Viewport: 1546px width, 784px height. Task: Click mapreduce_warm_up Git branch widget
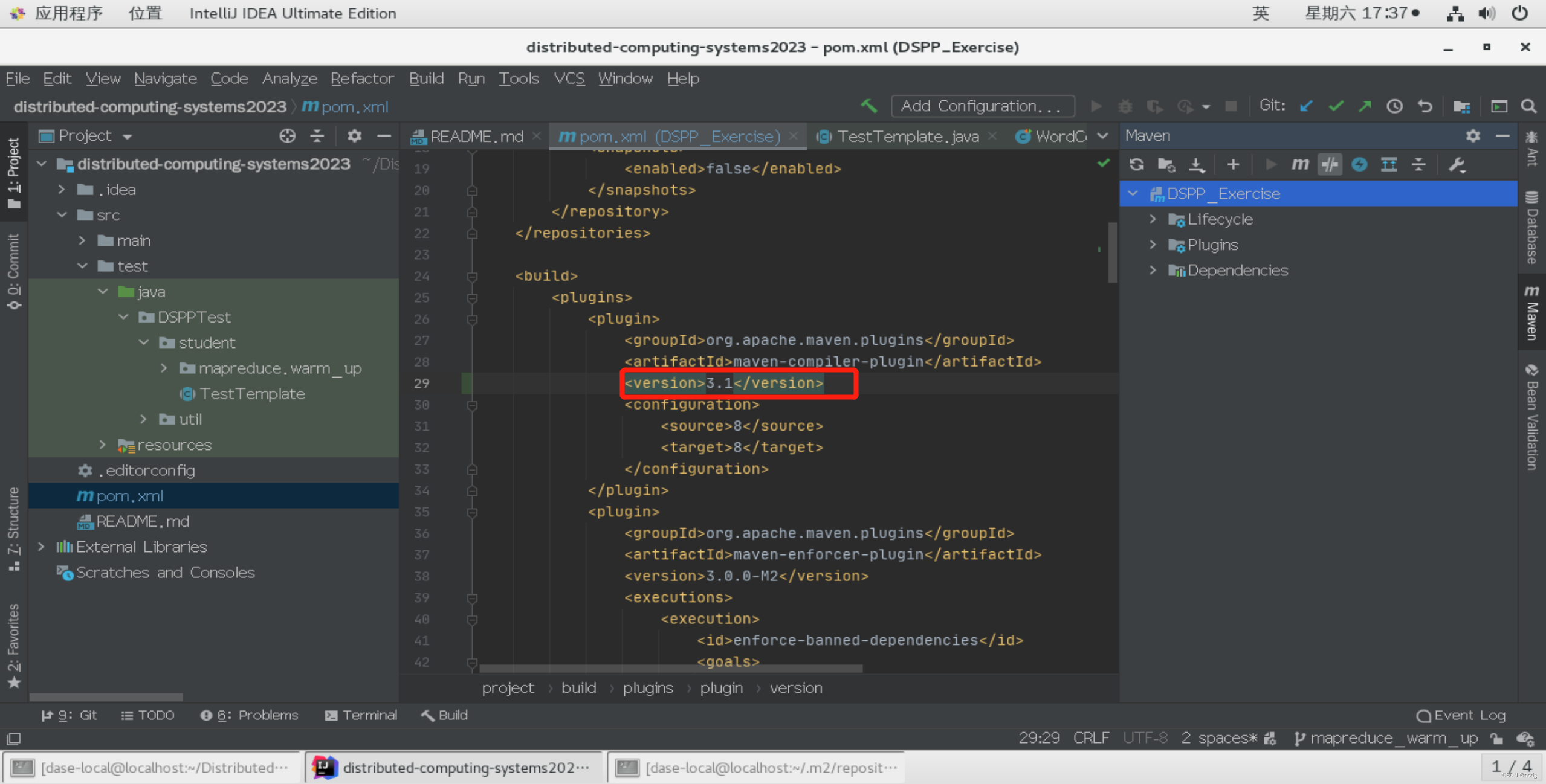click(x=1387, y=738)
